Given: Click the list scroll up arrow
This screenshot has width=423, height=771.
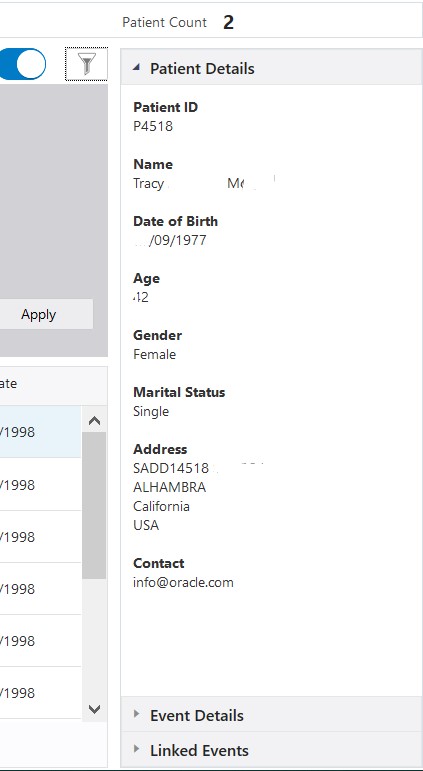Looking at the screenshot, I should (94, 421).
